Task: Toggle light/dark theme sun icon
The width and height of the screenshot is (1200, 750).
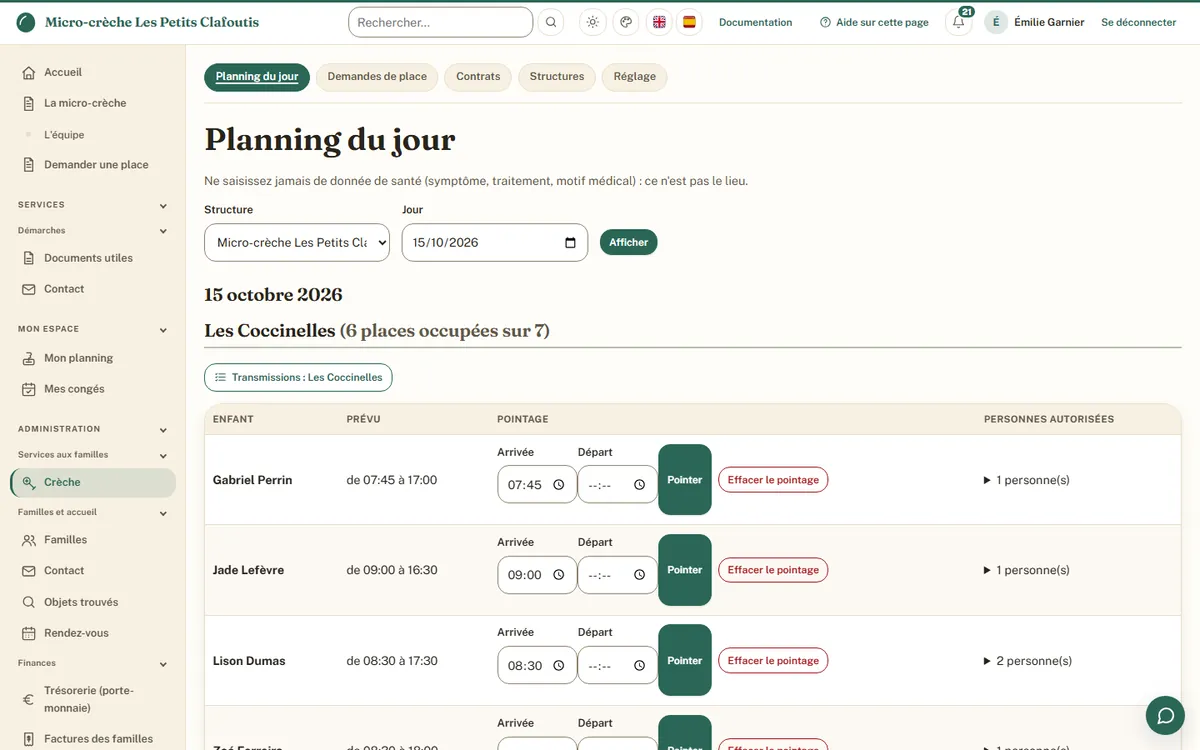Action: coord(593,22)
